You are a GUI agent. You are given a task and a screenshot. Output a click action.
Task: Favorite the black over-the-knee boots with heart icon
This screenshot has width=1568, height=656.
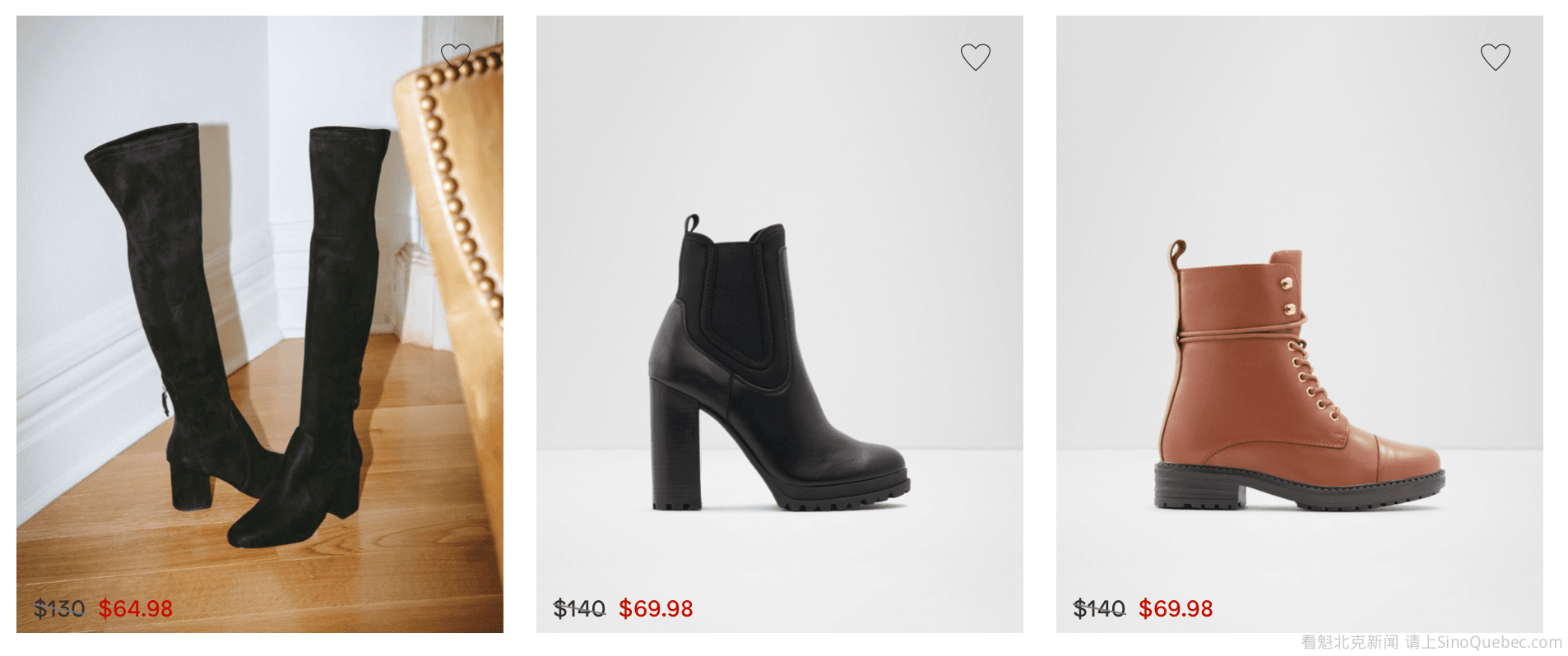tap(455, 56)
